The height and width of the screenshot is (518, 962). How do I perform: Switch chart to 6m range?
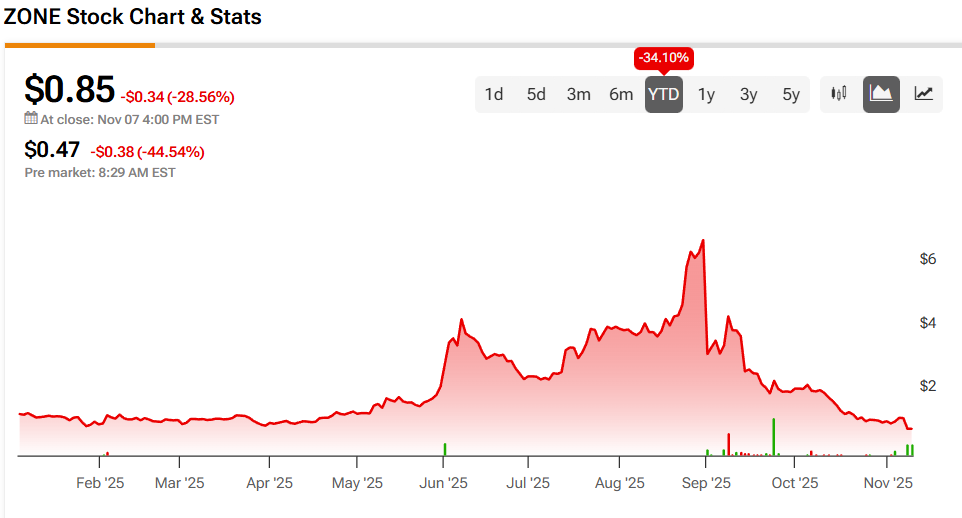point(621,94)
